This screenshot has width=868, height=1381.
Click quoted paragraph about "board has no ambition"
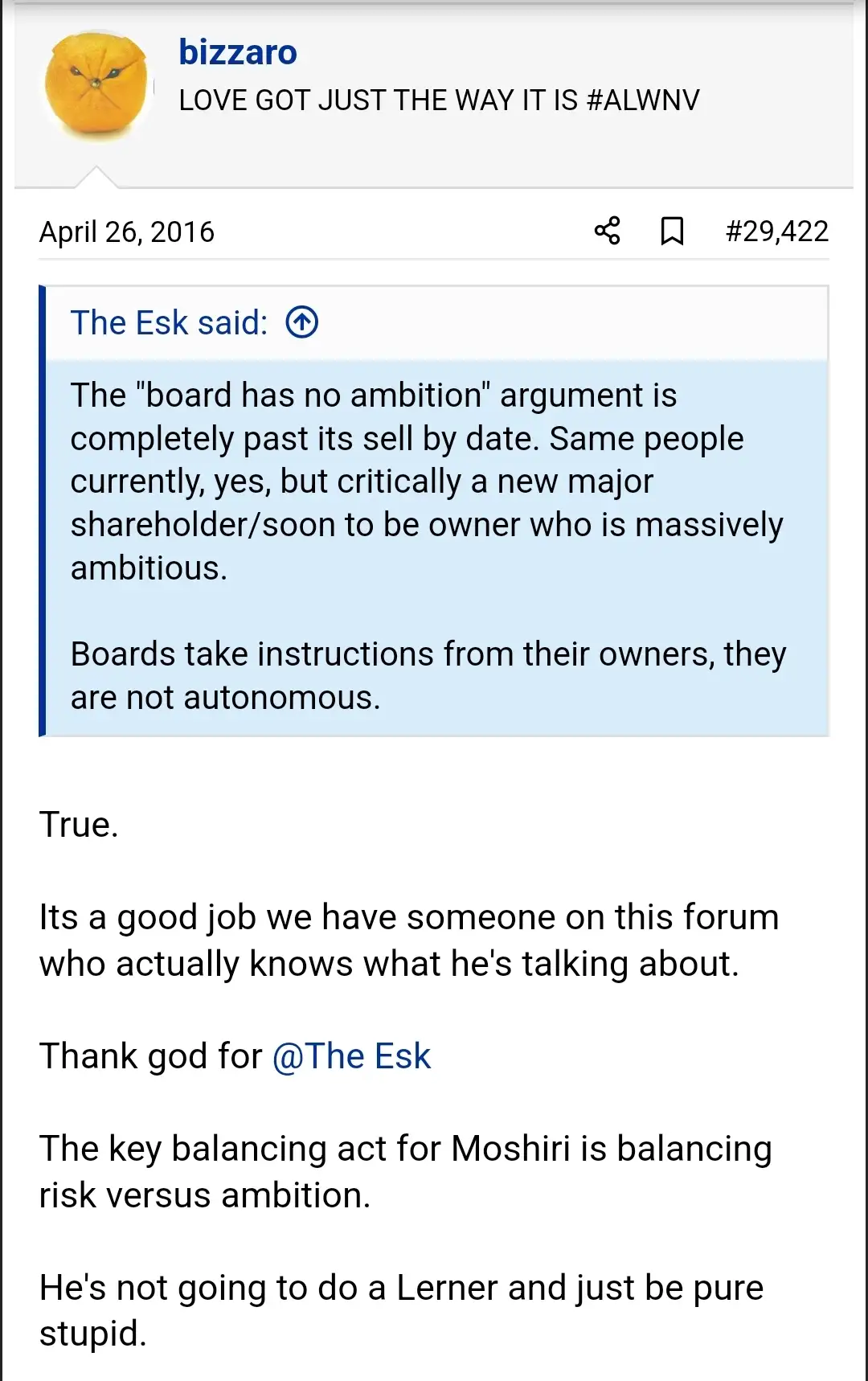[426, 481]
